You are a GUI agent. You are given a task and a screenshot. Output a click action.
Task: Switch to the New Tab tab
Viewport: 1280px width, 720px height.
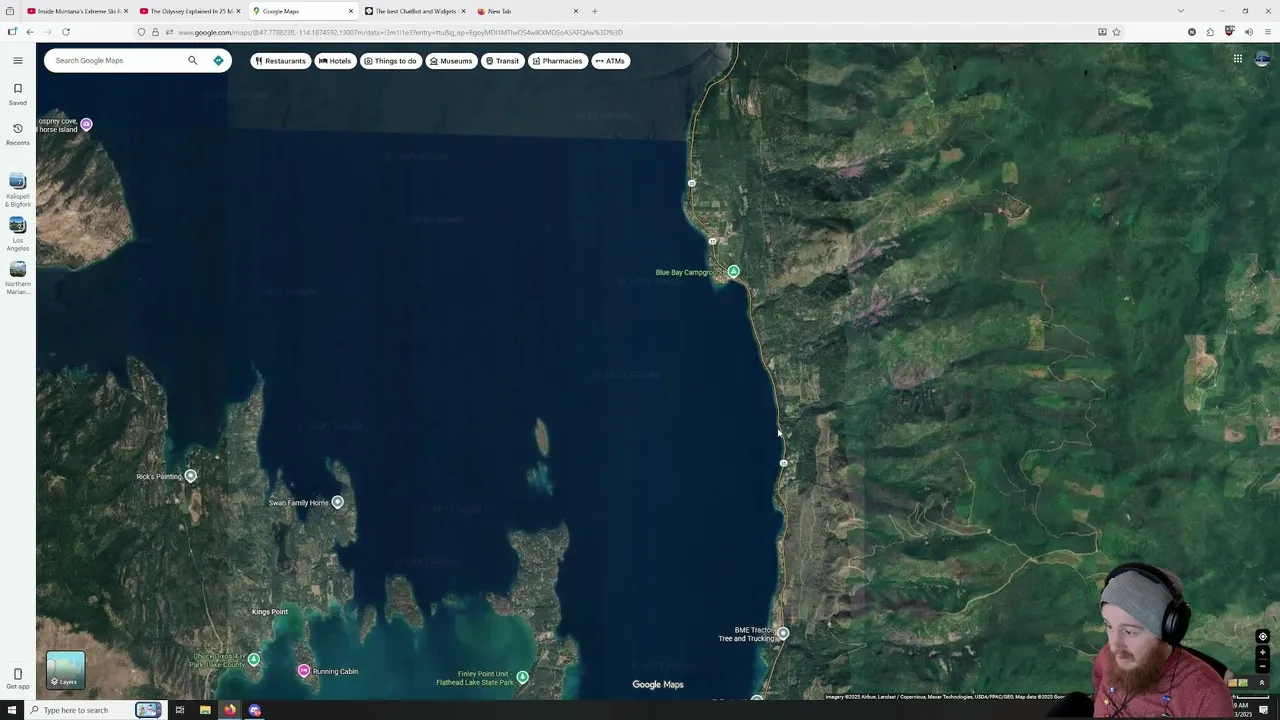(x=527, y=11)
